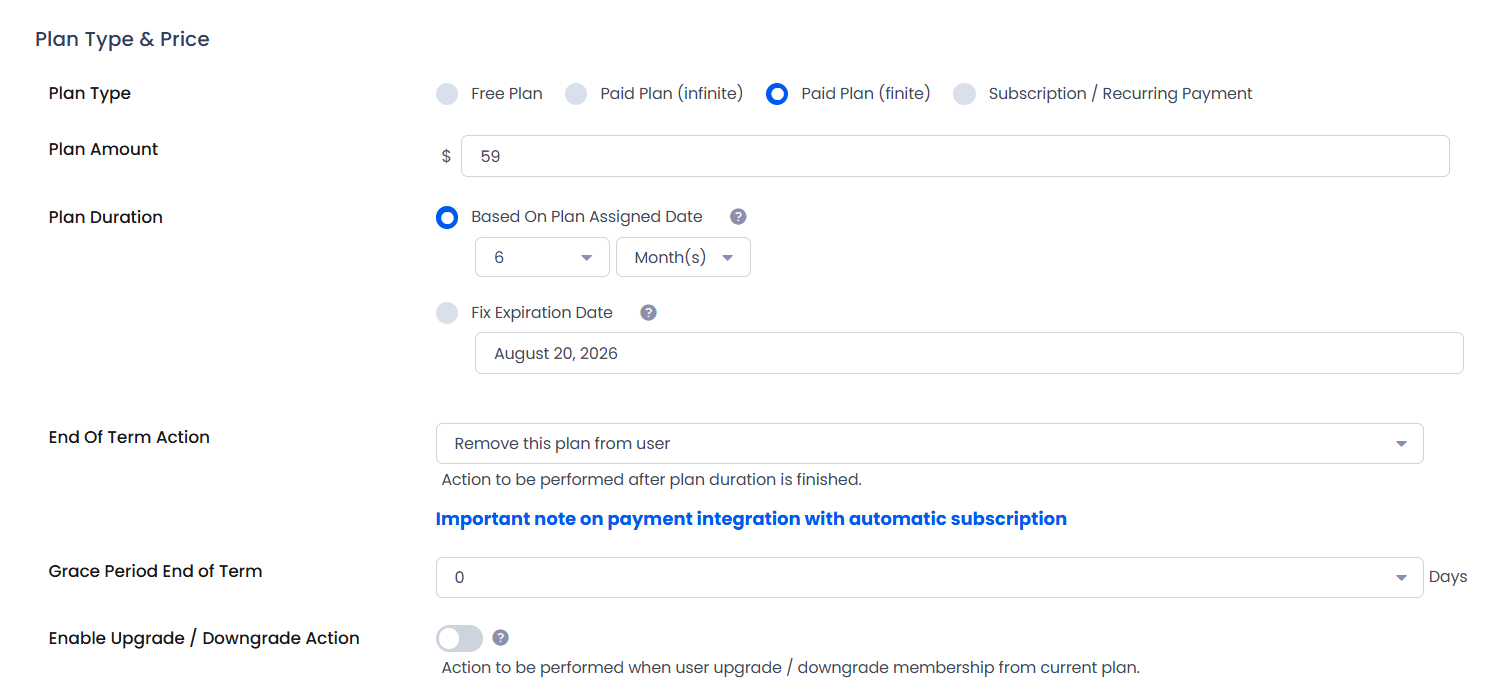Select the Free Plan radio button
Screen dimensions: 1492x693
447,94
